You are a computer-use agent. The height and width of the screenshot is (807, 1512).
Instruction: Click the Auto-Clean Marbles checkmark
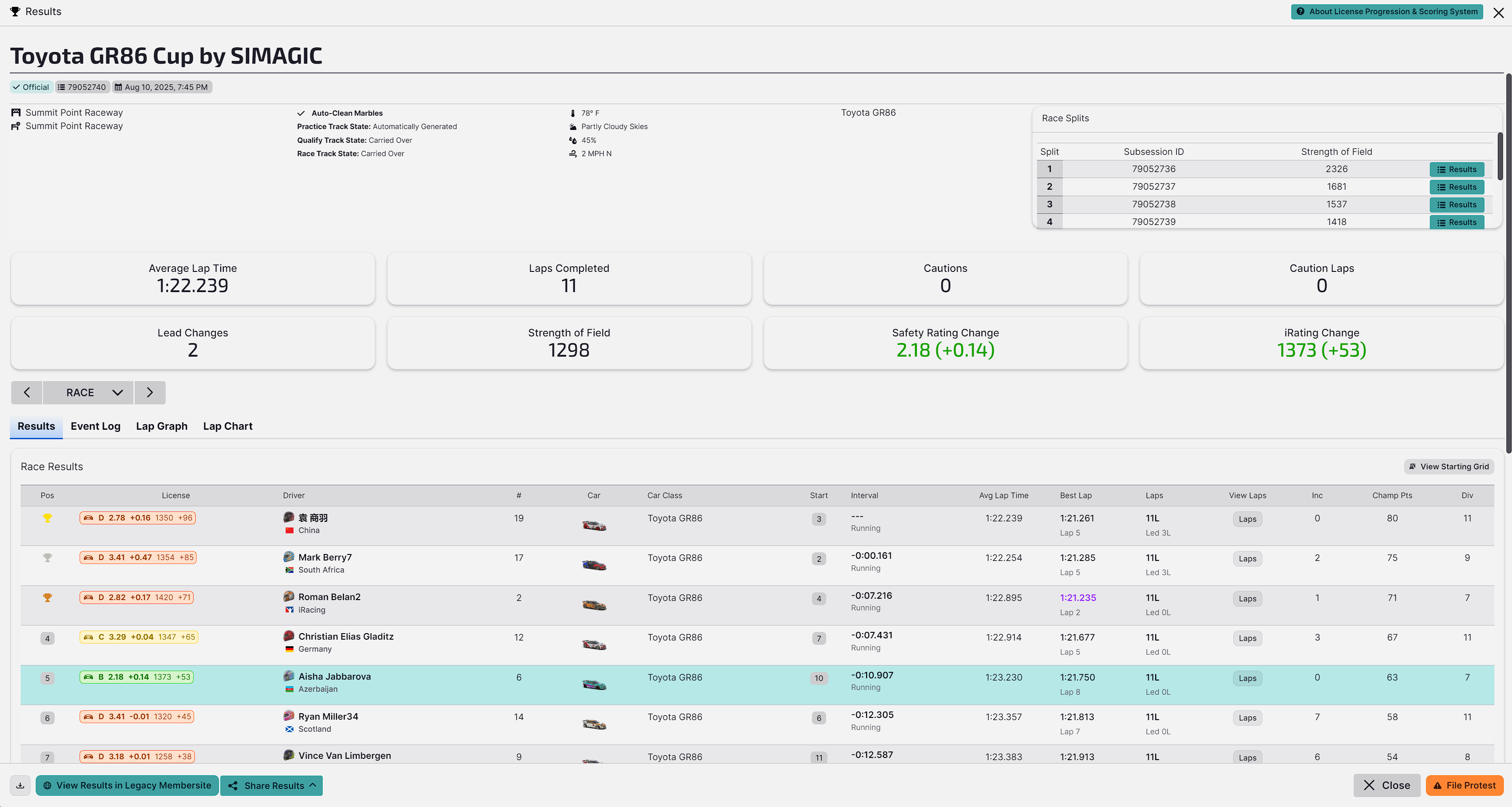[301, 113]
